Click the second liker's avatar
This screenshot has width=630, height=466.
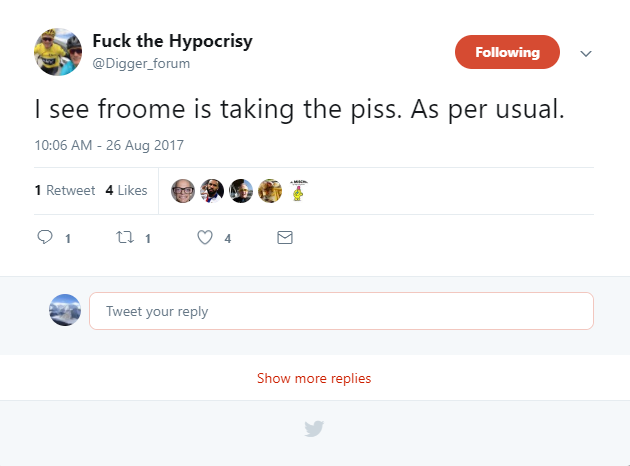click(212, 191)
